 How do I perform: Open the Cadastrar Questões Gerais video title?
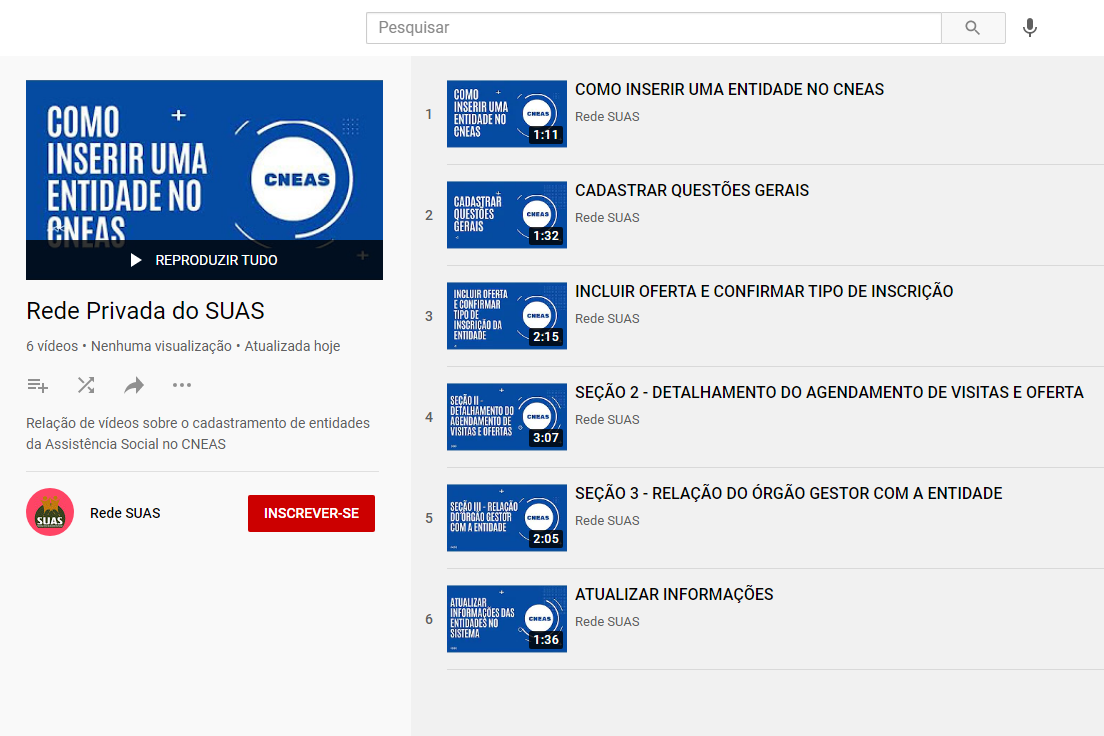692,191
